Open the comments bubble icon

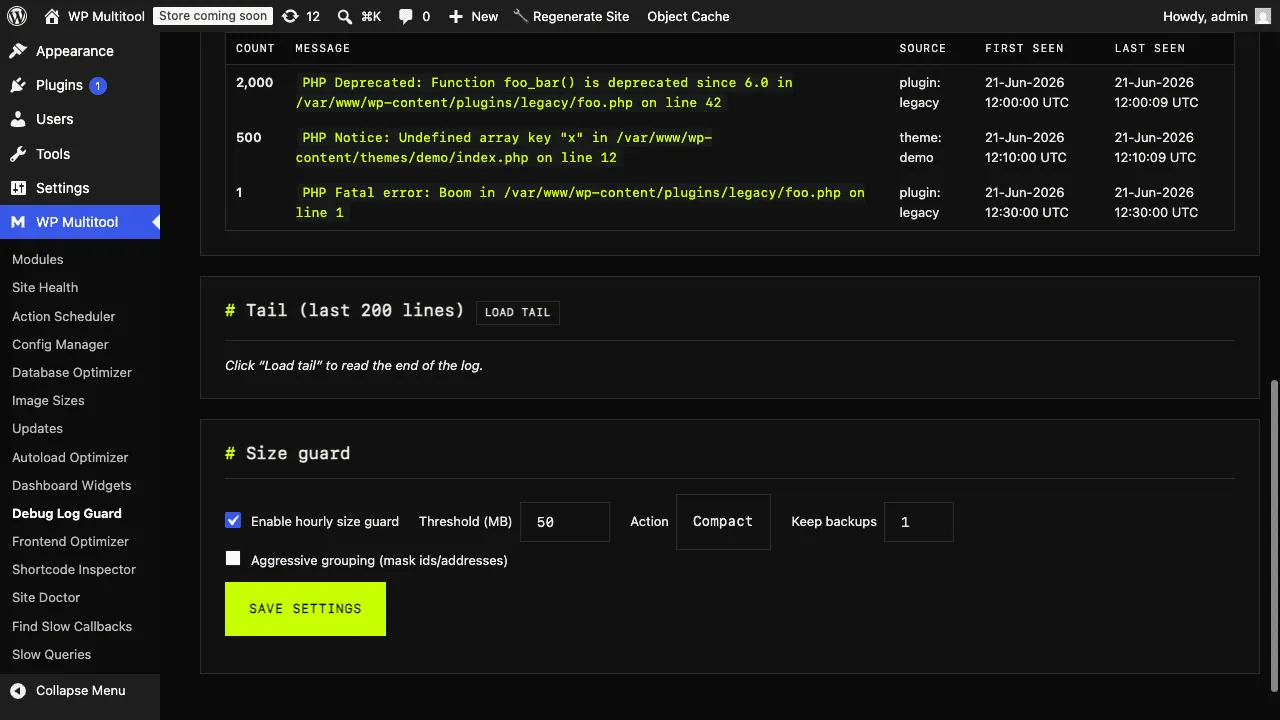pyautogui.click(x=406, y=16)
